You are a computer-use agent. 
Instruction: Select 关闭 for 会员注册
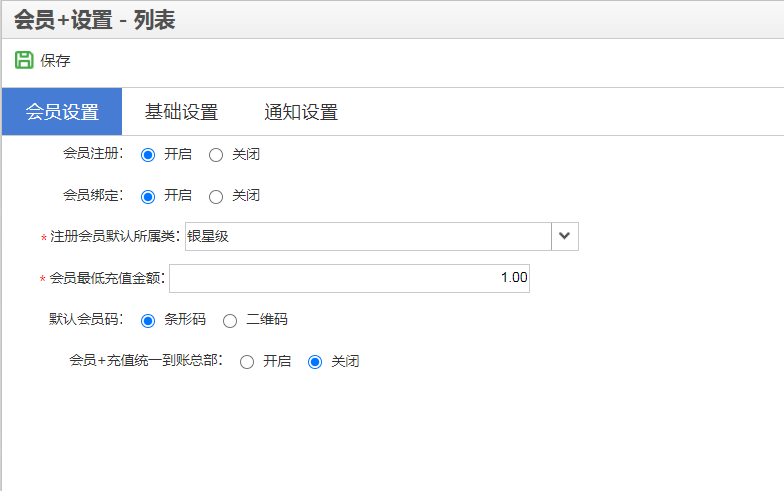pos(216,155)
